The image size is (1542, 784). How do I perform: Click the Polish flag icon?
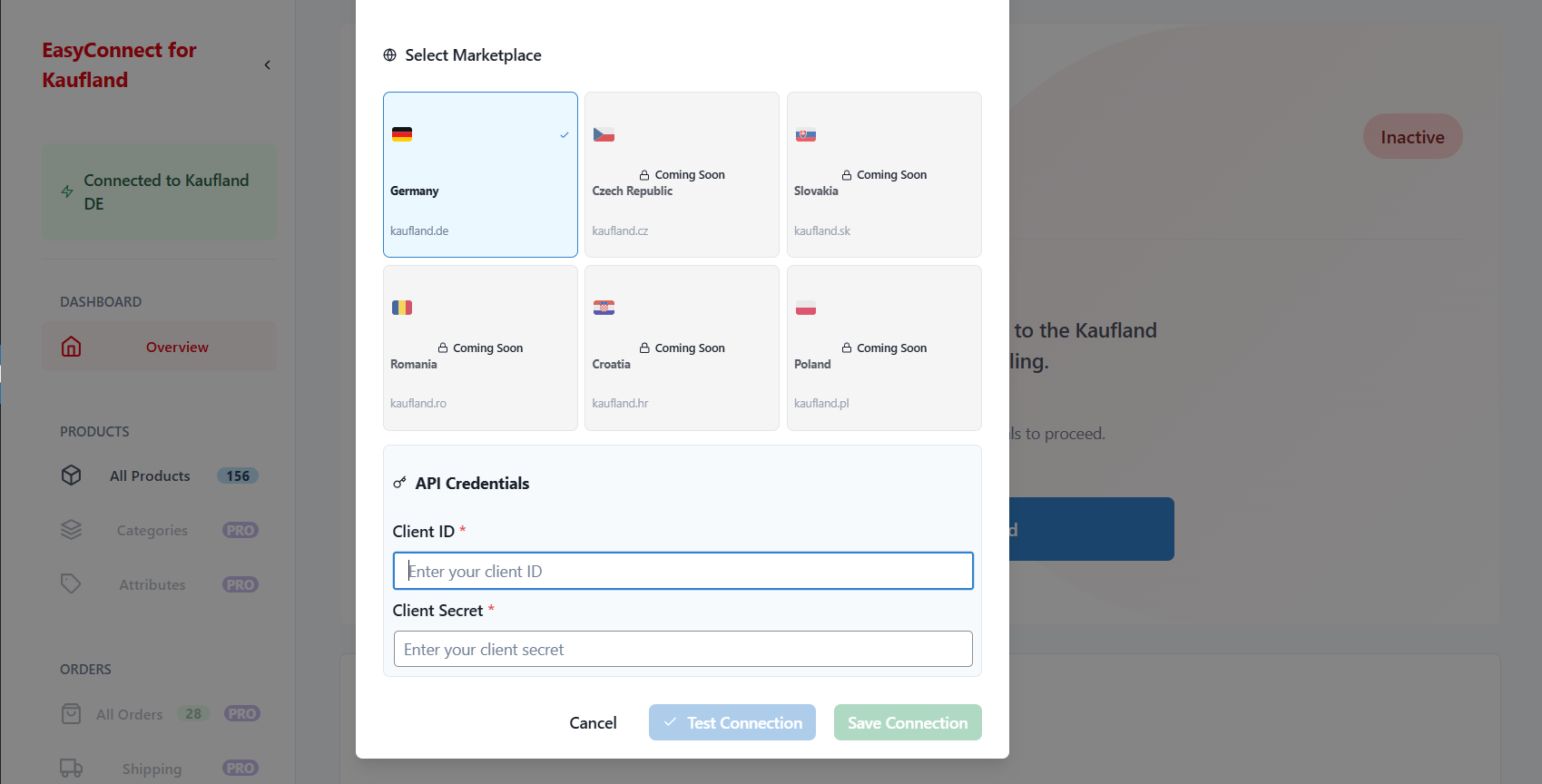pyautogui.click(x=806, y=308)
